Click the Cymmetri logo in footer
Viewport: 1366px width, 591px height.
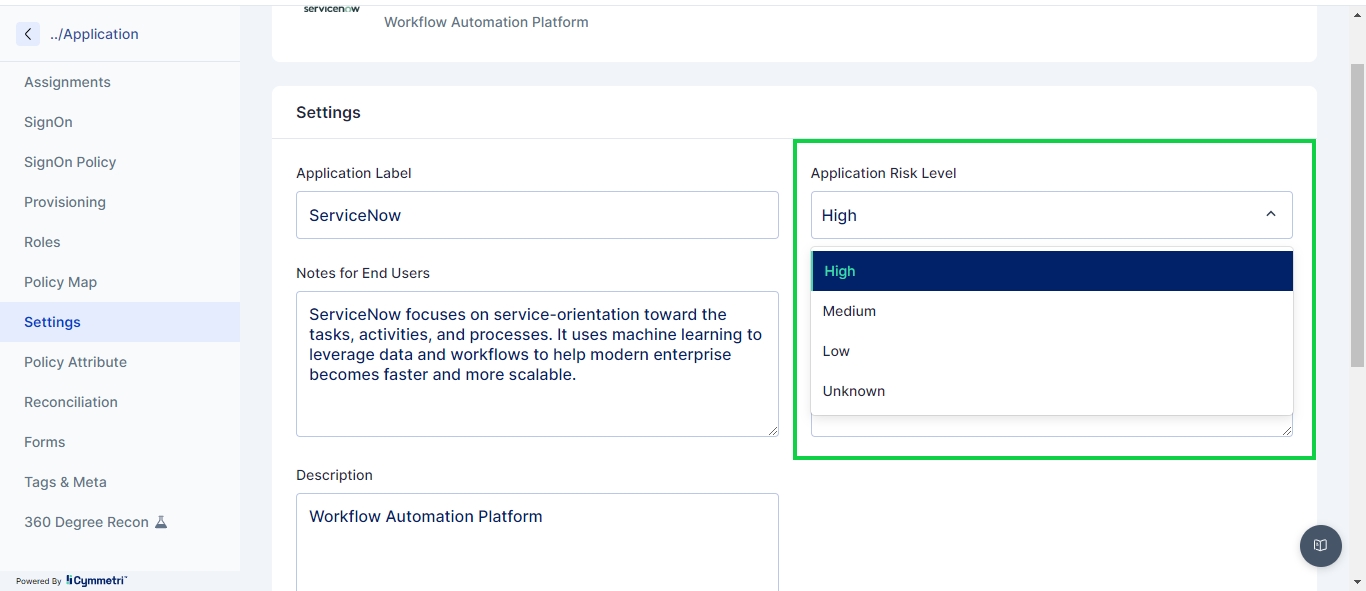pos(96,581)
